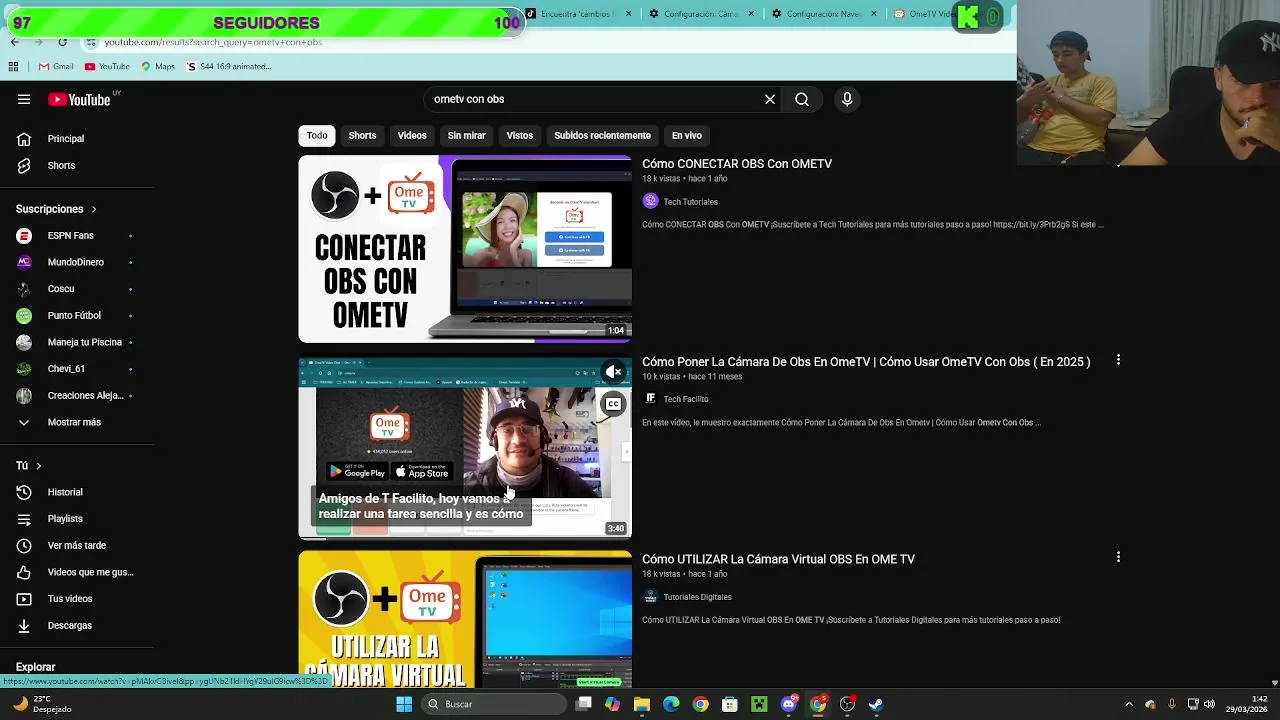Viewport: 1280px width, 720px height.
Task: Open Discord from the taskbar
Action: tap(789, 704)
